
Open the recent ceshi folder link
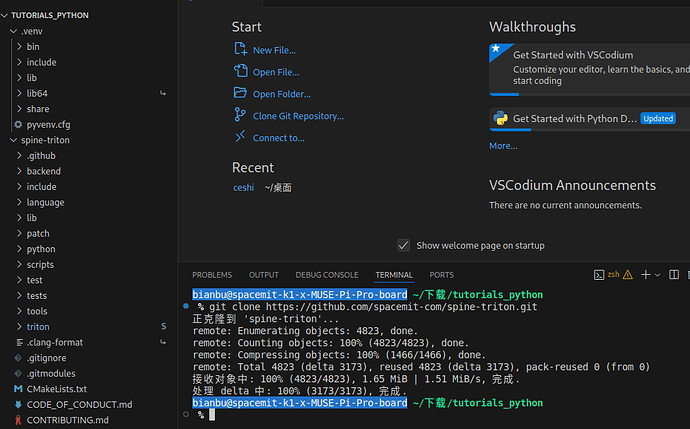pos(243,187)
